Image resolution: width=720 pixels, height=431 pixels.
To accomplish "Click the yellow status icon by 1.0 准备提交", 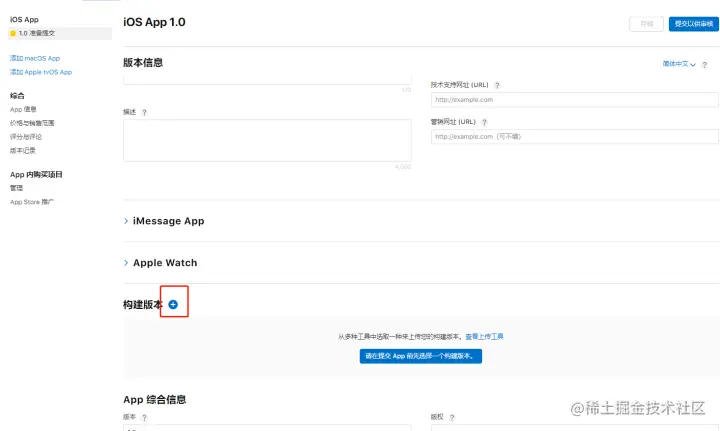I will click(x=13, y=33).
